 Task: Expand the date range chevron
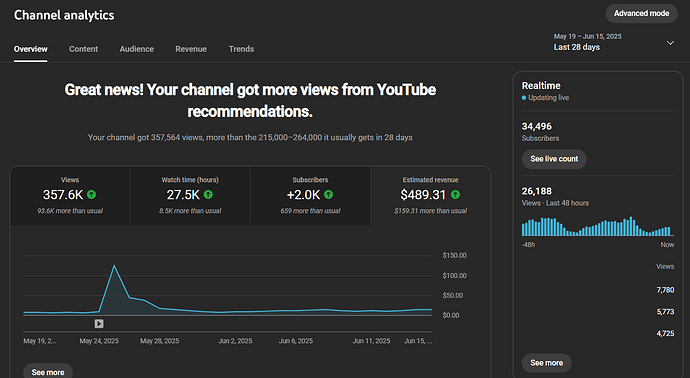670,43
